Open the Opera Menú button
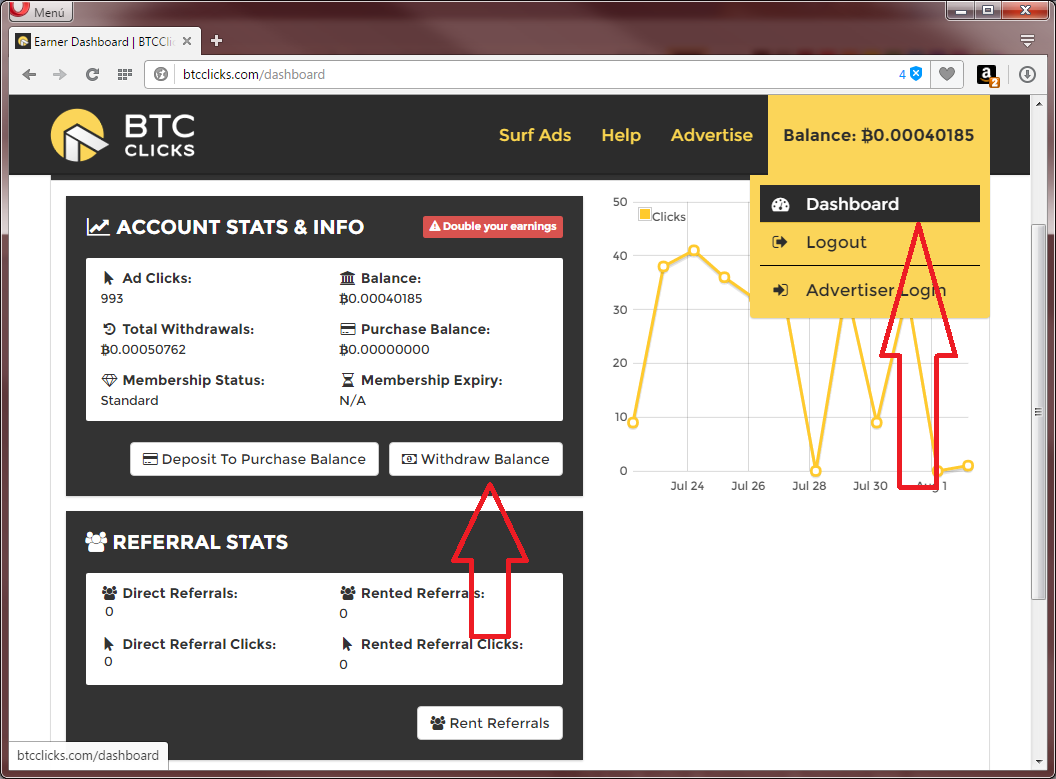This screenshot has width=1056, height=779. (x=38, y=12)
